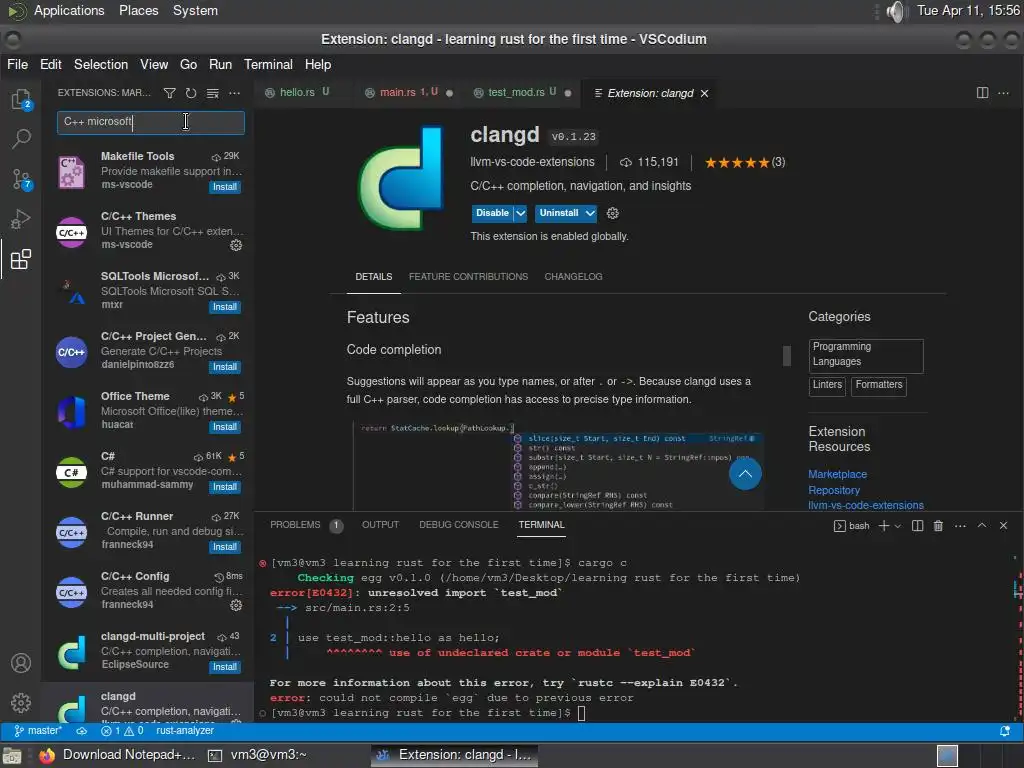Screen dimensions: 1024x768
Task: Open Applications menu in top panel
Action: (69, 11)
